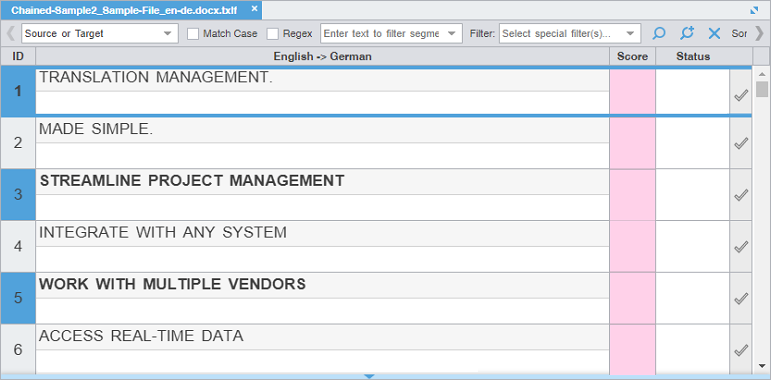Click the right chevron toolbar arrow
Image resolution: width=771 pixels, height=380 pixels.
pyautogui.click(x=759, y=33)
